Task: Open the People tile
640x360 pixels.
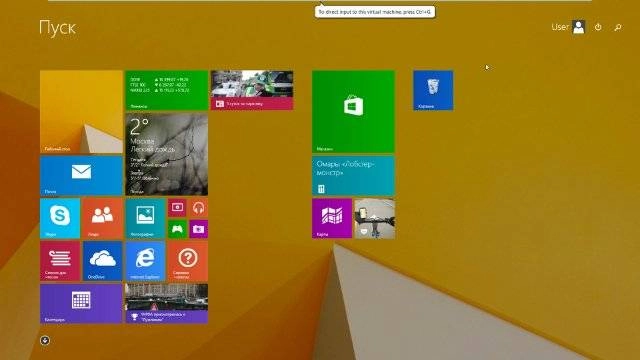Action: [x=102, y=218]
